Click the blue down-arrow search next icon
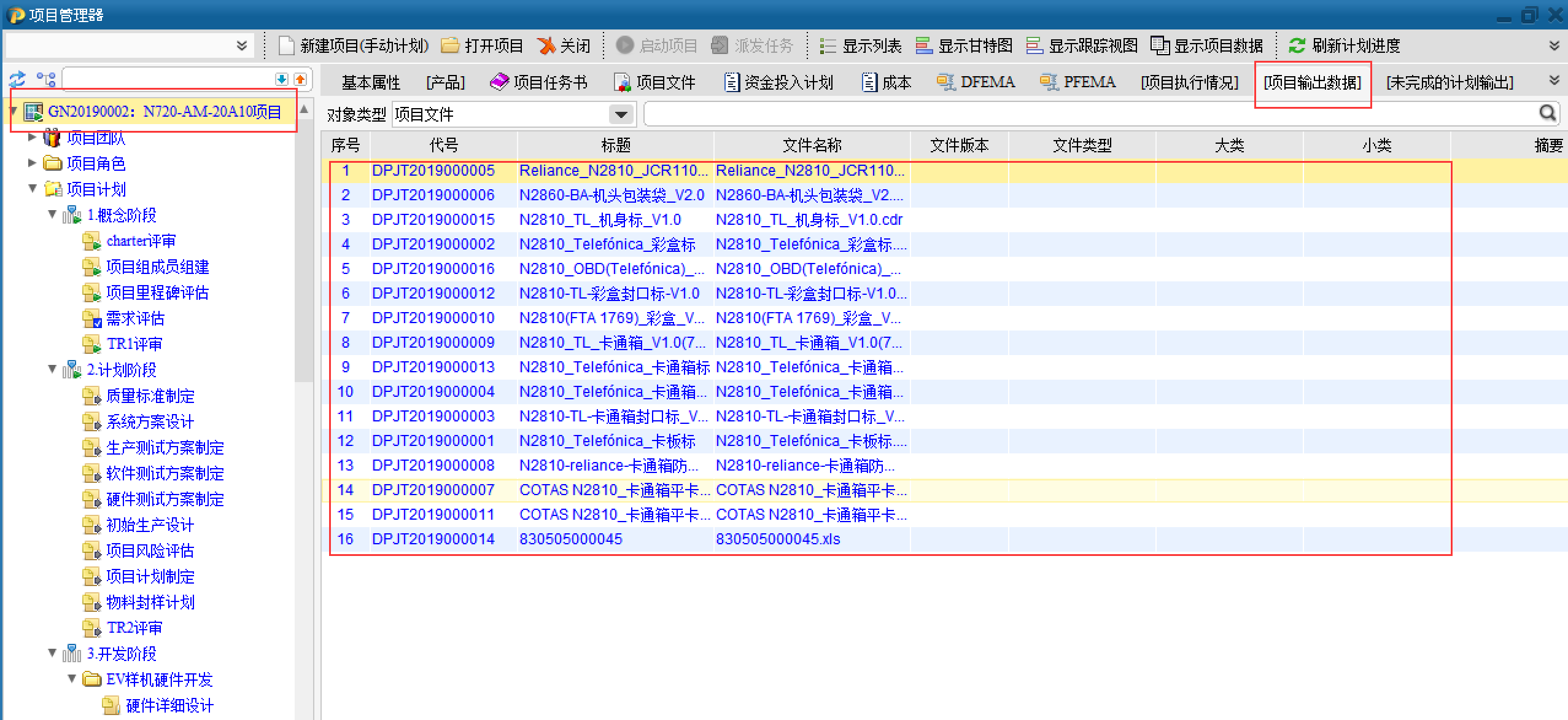 (x=281, y=79)
